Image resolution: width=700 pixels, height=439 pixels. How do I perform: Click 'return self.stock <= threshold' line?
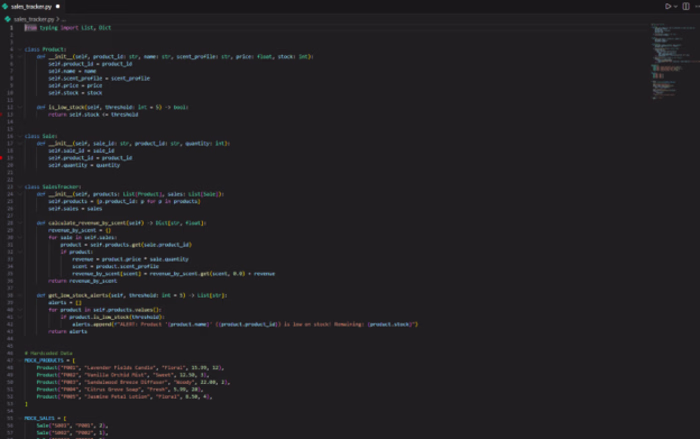93,114
